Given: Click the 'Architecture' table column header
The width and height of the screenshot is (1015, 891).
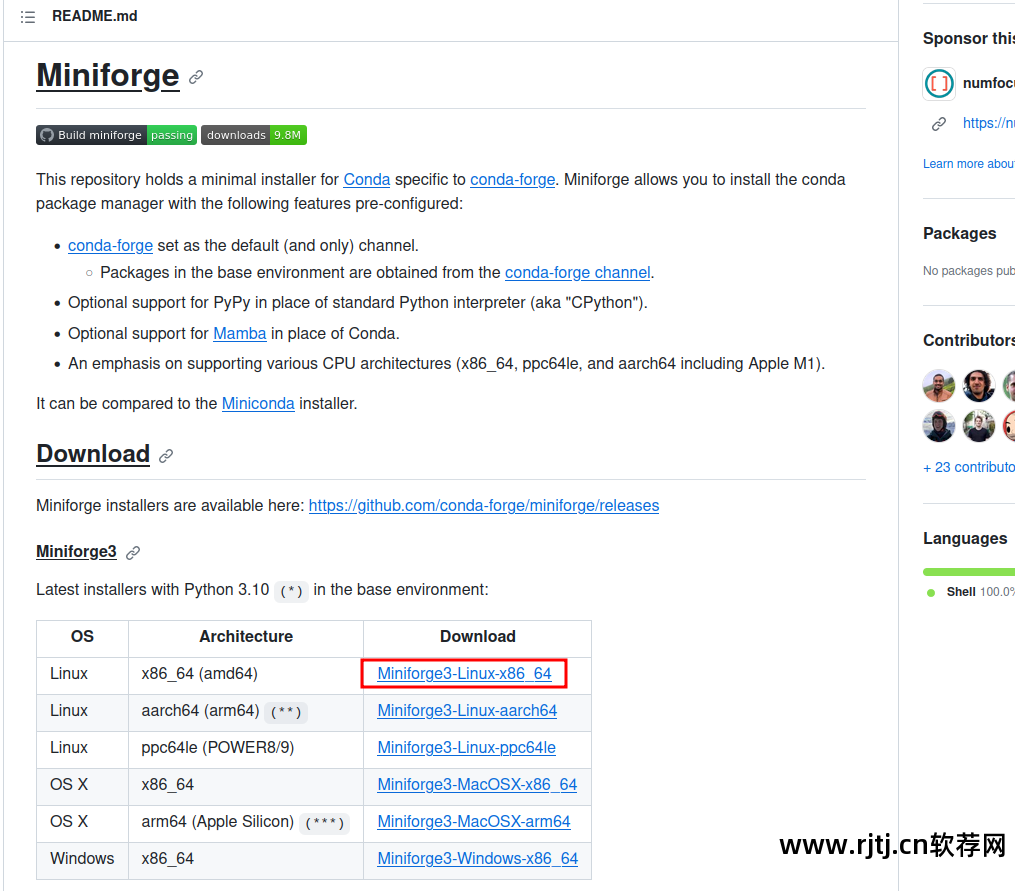Looking at the screenshot, I should [246, 637].
